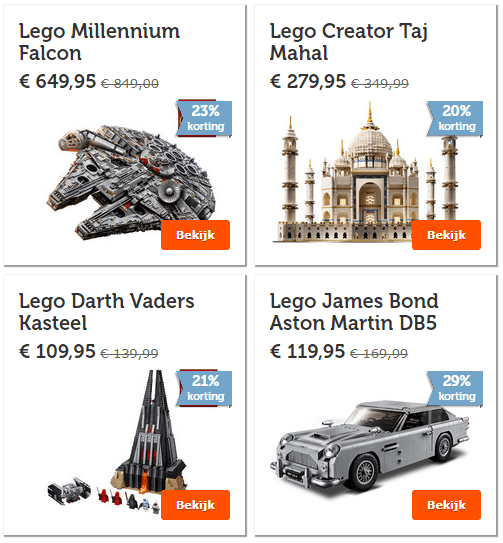Click the € 649,95 price
The height and width of the screenshot is (543, 503).
point(57,81)
